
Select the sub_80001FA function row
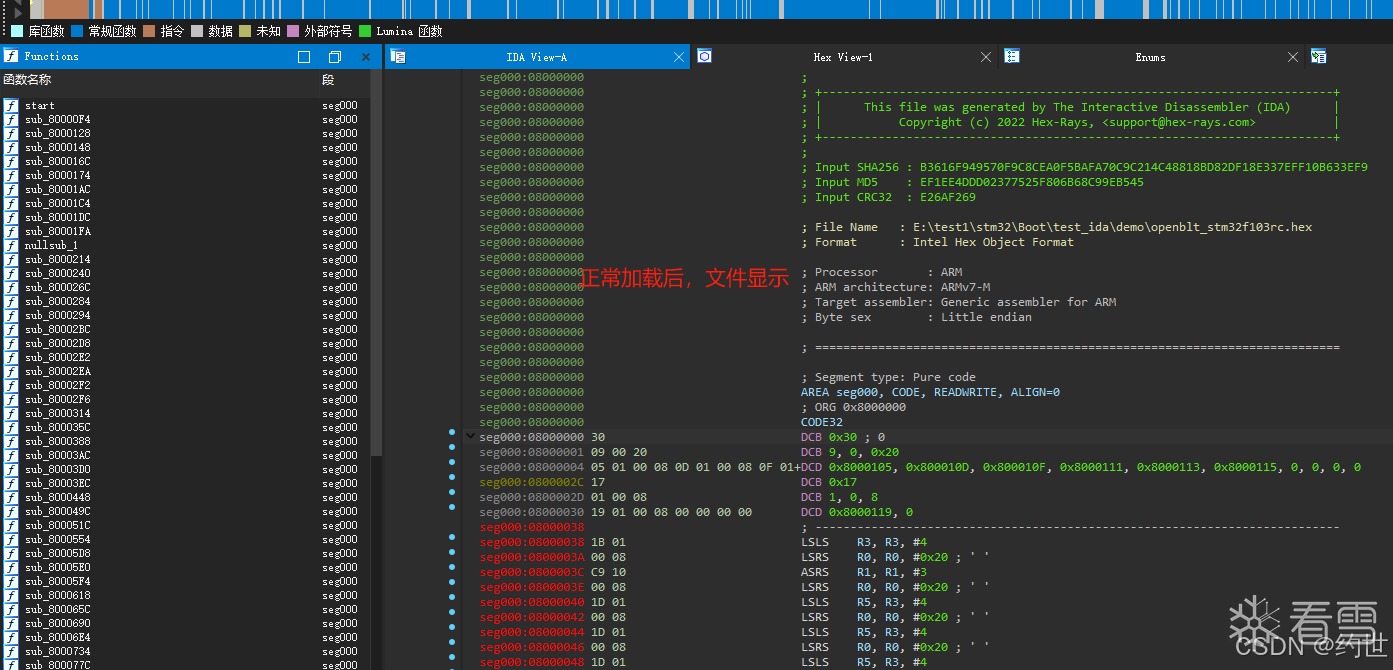tap(185, 231)
